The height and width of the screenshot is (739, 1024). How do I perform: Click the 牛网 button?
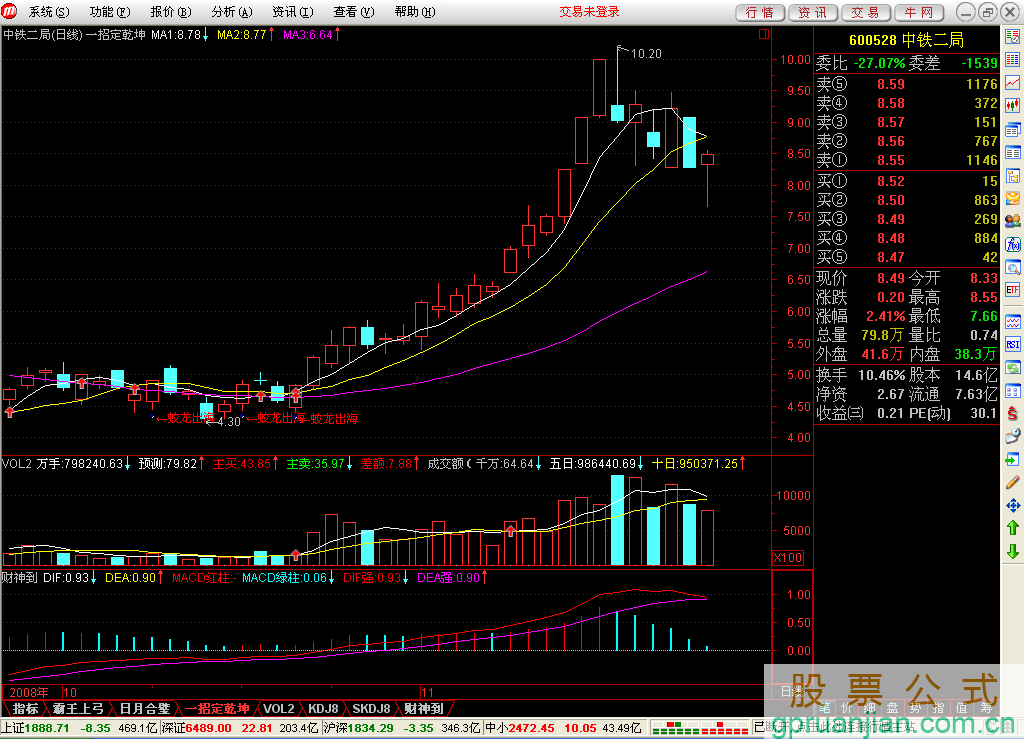coord(918,12)
